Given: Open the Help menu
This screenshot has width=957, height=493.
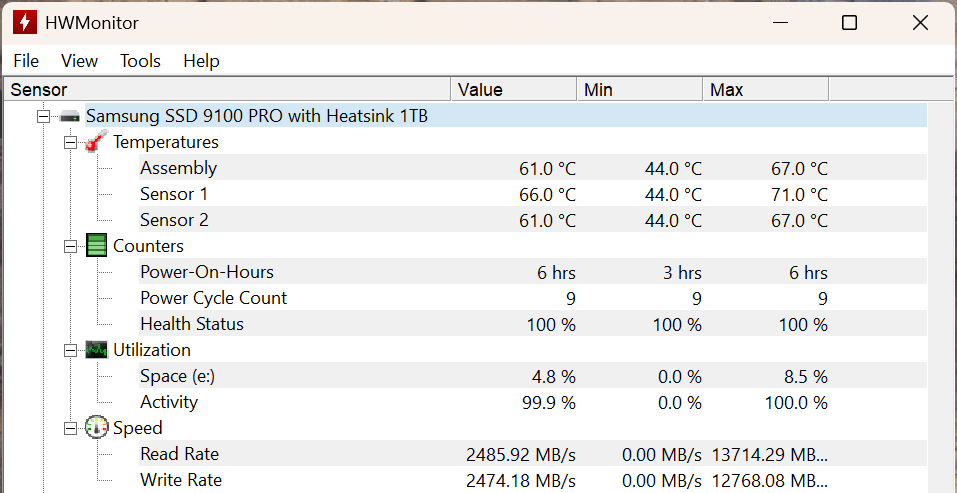Looking at the screenshot, I should click(201, 61).
